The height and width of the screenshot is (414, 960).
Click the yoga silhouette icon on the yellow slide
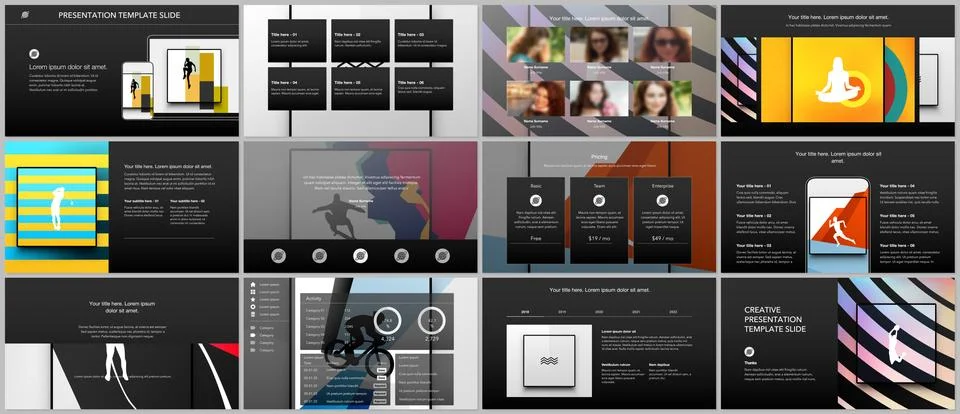[x=838, y=80]
